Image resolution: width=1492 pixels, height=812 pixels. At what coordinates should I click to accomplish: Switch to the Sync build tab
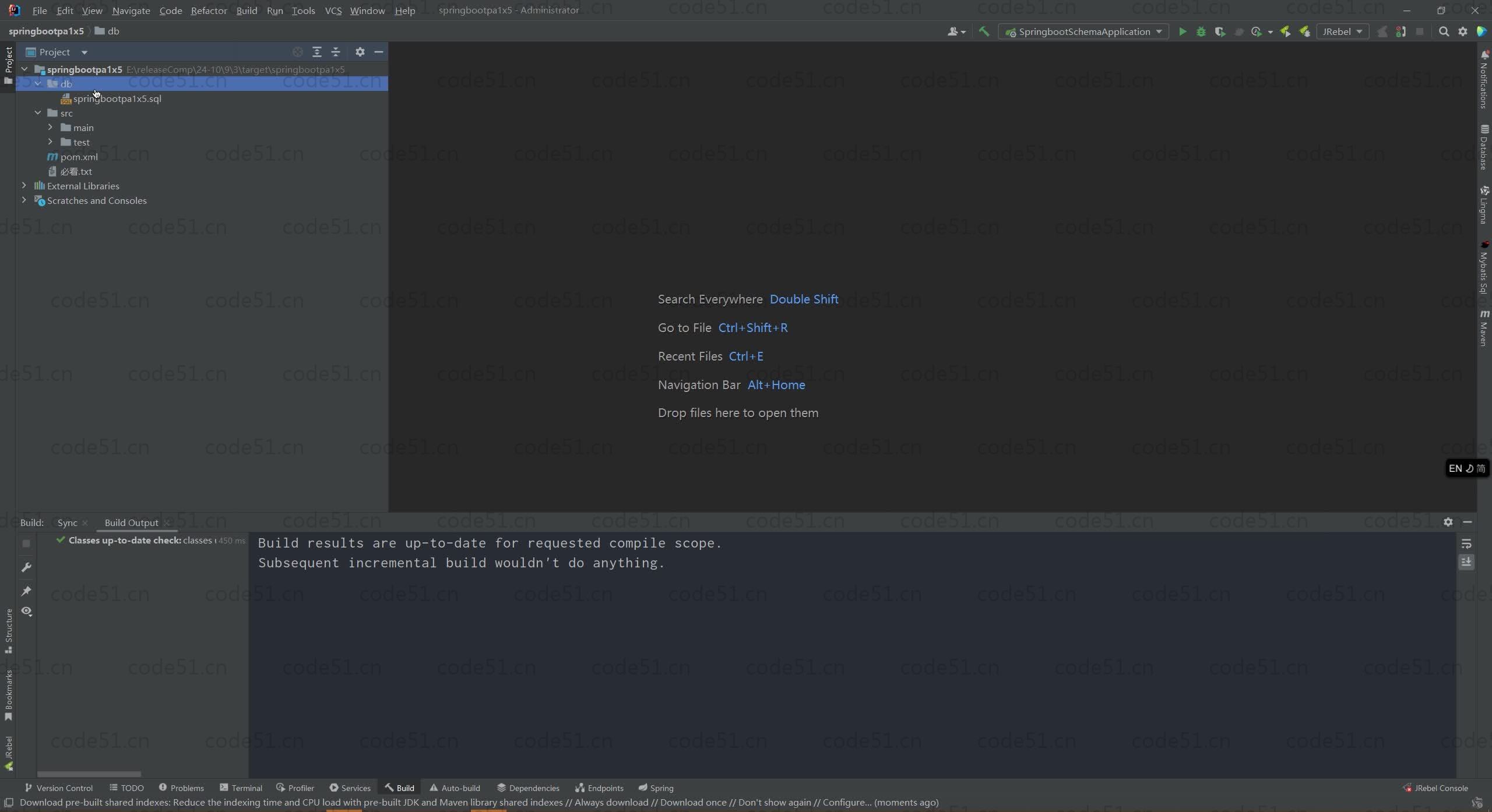67,523
